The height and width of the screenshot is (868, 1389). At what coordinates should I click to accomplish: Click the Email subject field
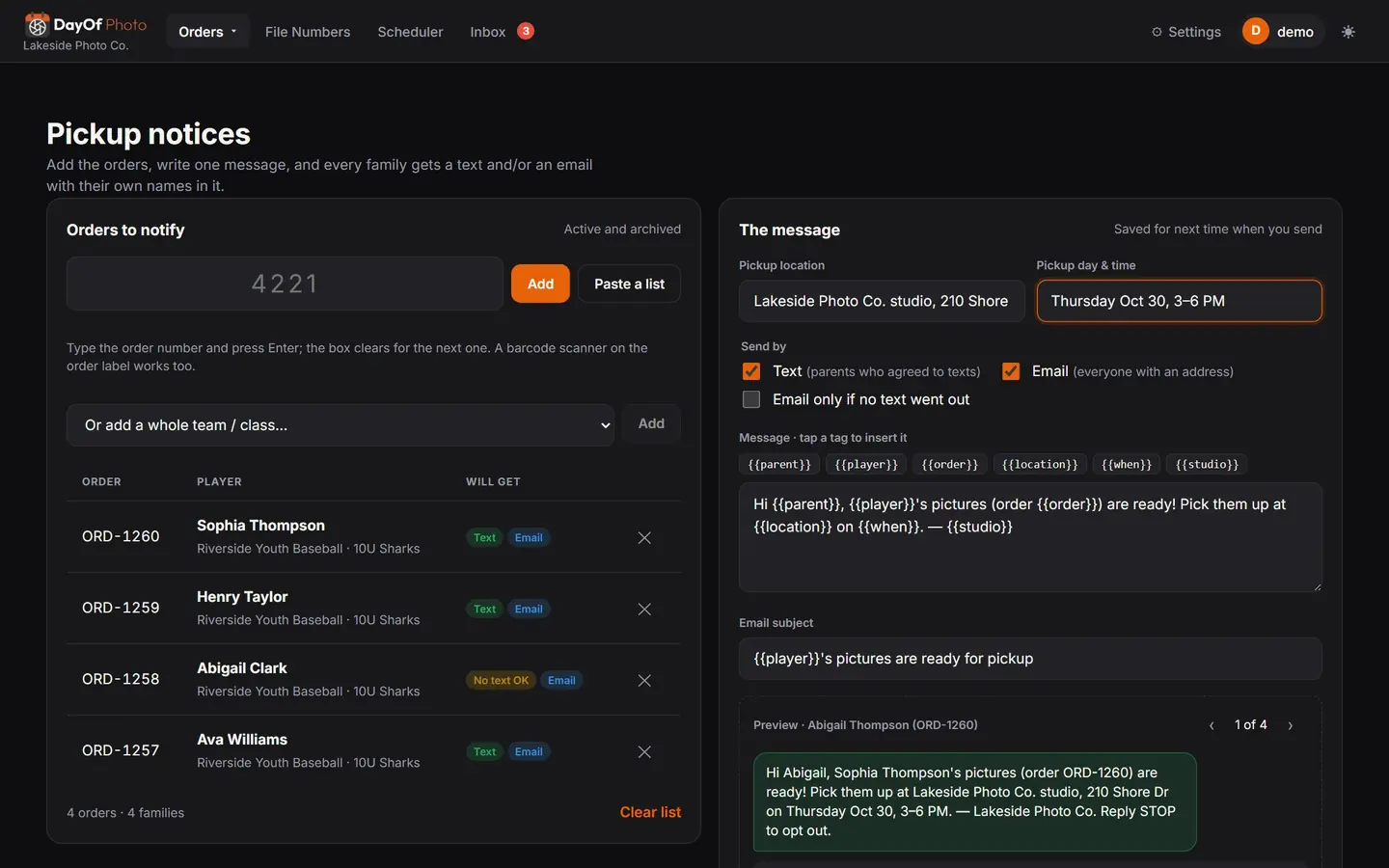(x=1030, y=659)
